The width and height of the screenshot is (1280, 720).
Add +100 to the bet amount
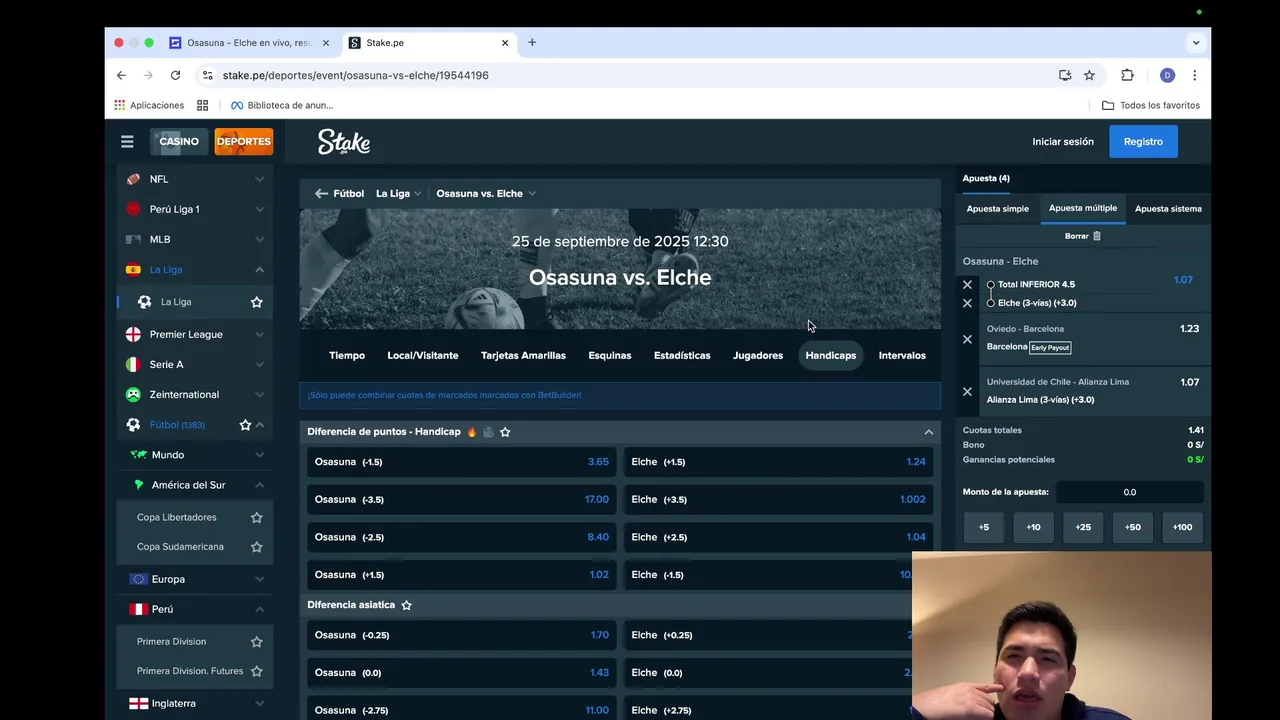(1182, 527)
